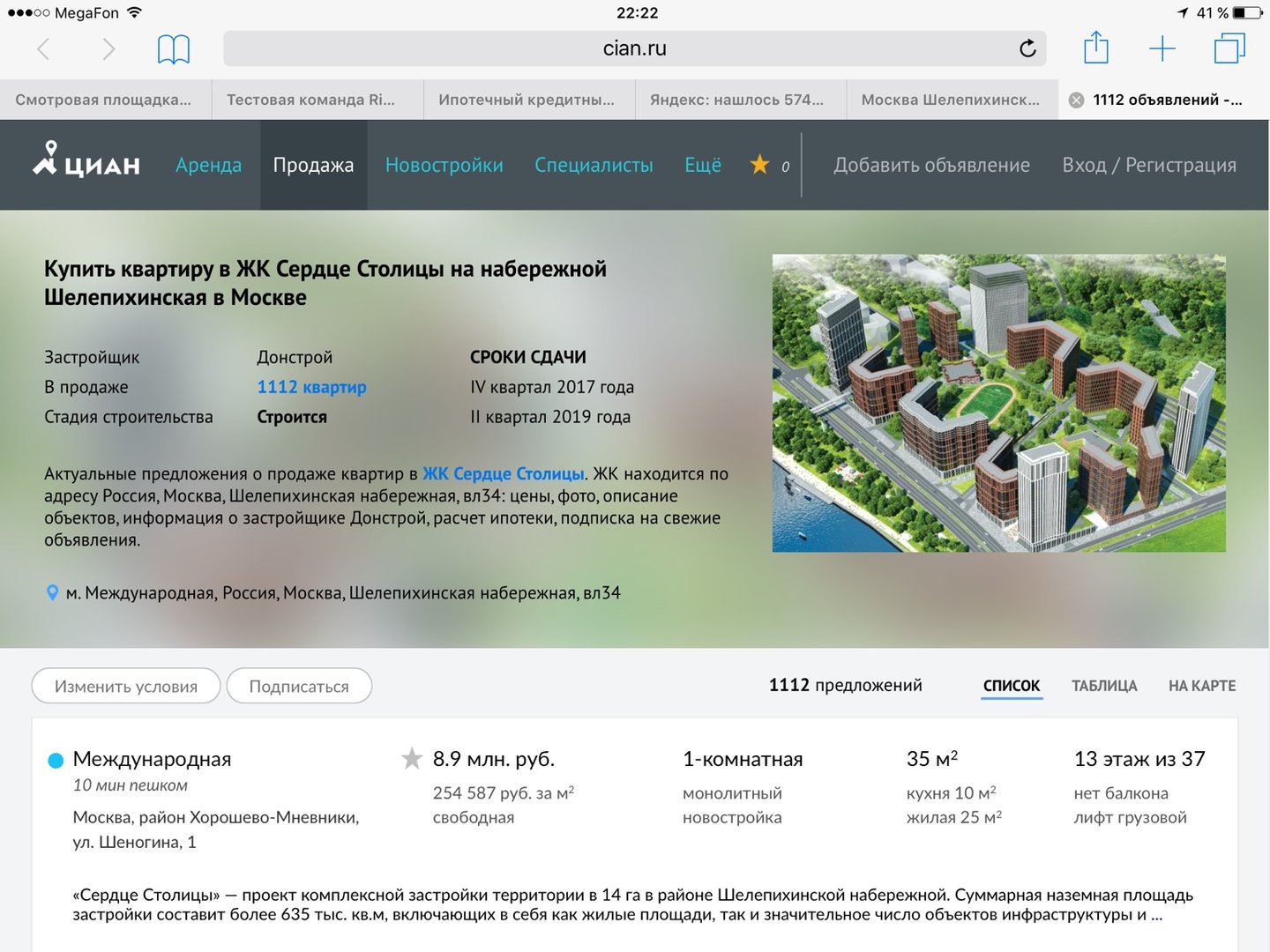Click the Международная metro listing title
Viewport: 1270px width, 952px height.
click(x=152, y=759)
